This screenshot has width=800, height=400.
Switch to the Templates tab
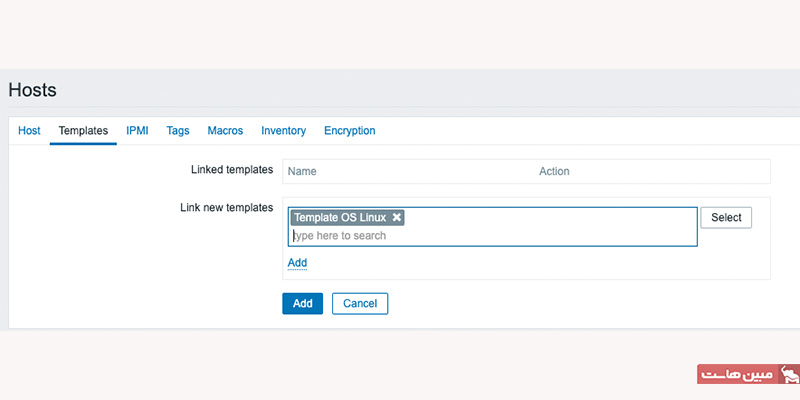pos(83,131)
